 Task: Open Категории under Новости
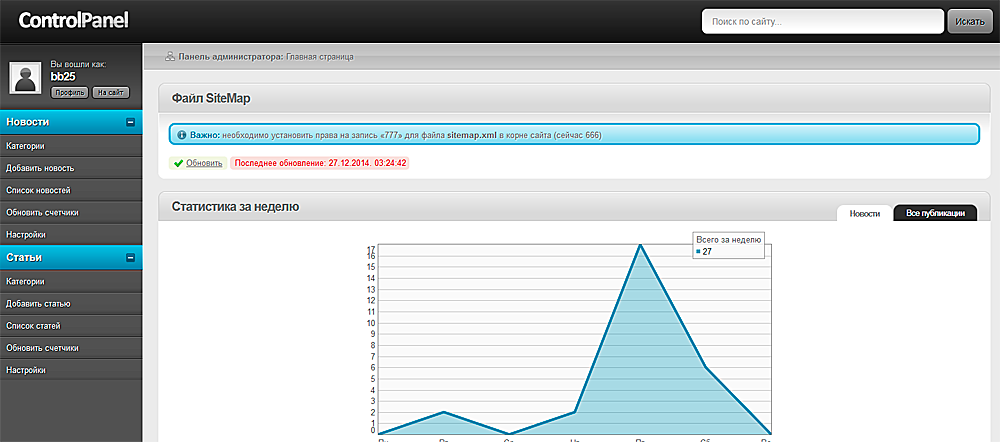click(x=71, y=146)
